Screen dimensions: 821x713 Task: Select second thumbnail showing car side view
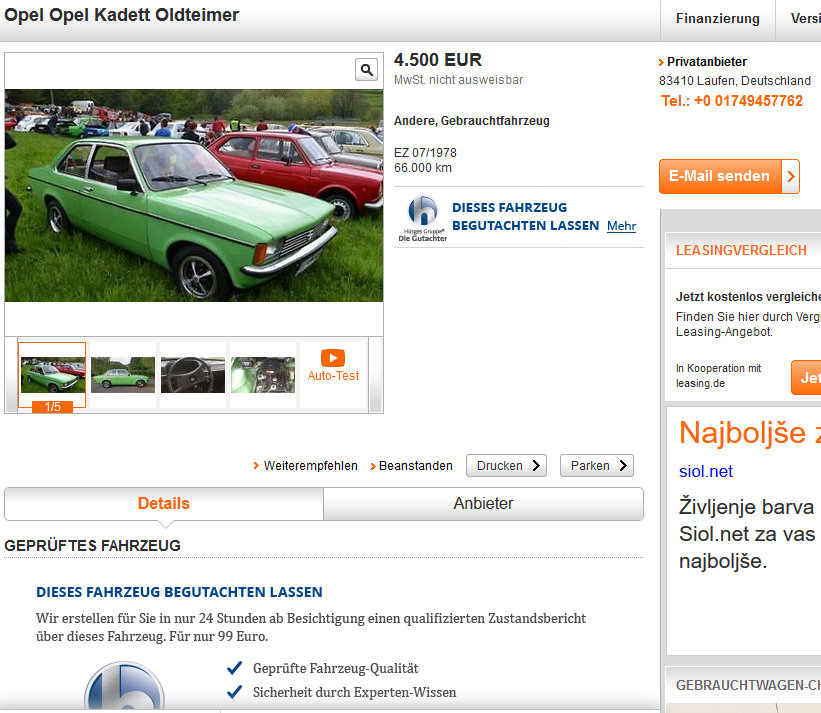(x=123, y=375)
